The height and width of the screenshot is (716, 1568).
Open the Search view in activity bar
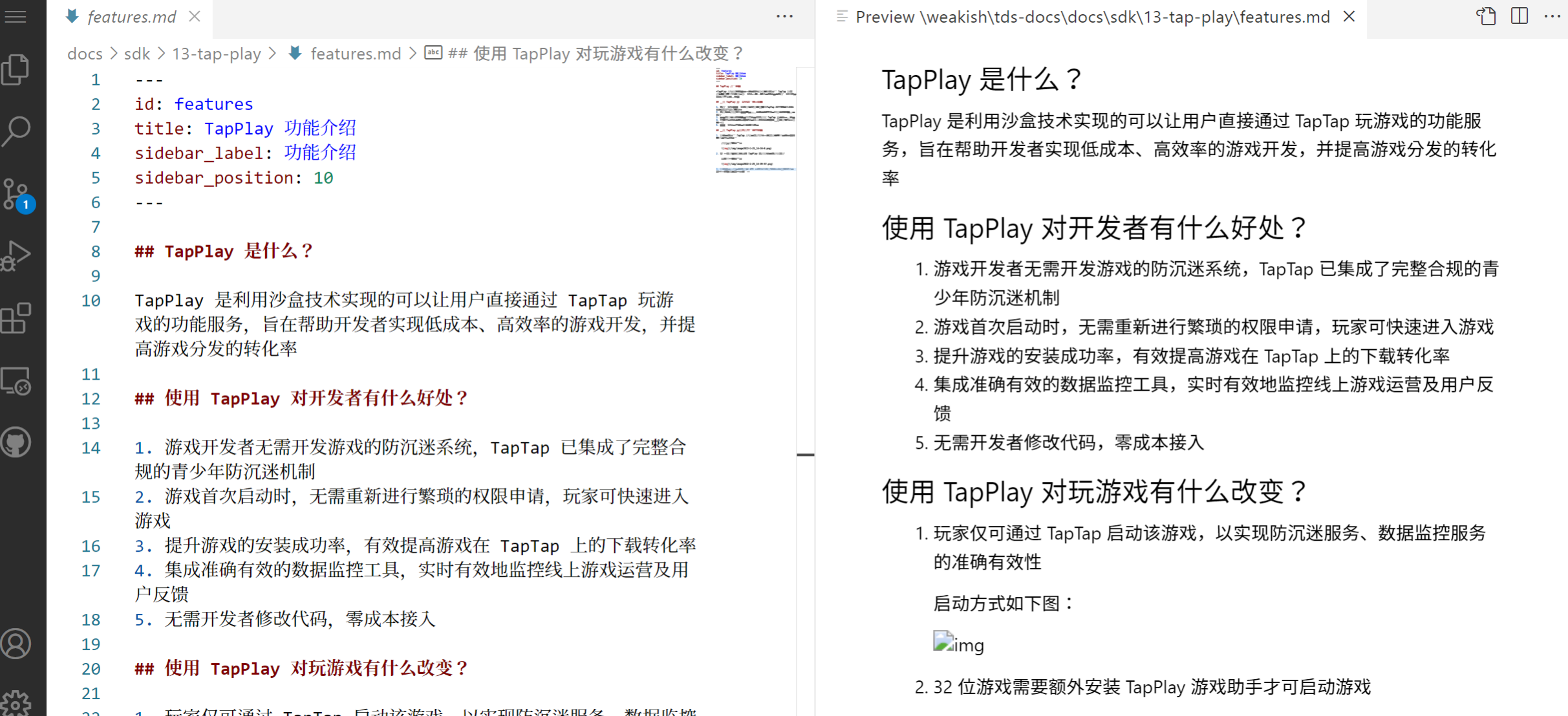point(16,131)
